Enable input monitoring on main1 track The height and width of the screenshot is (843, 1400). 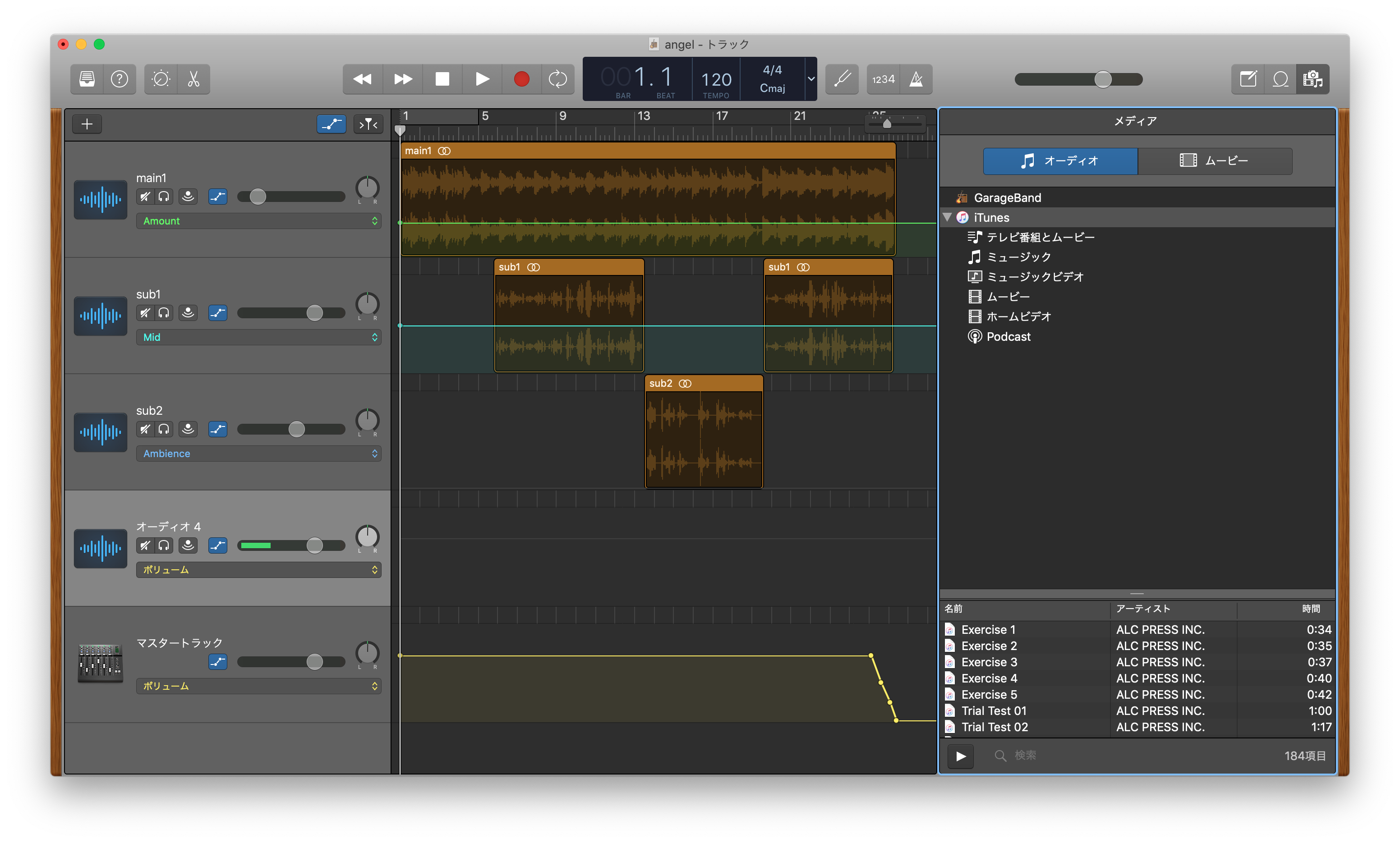(188, 197)
